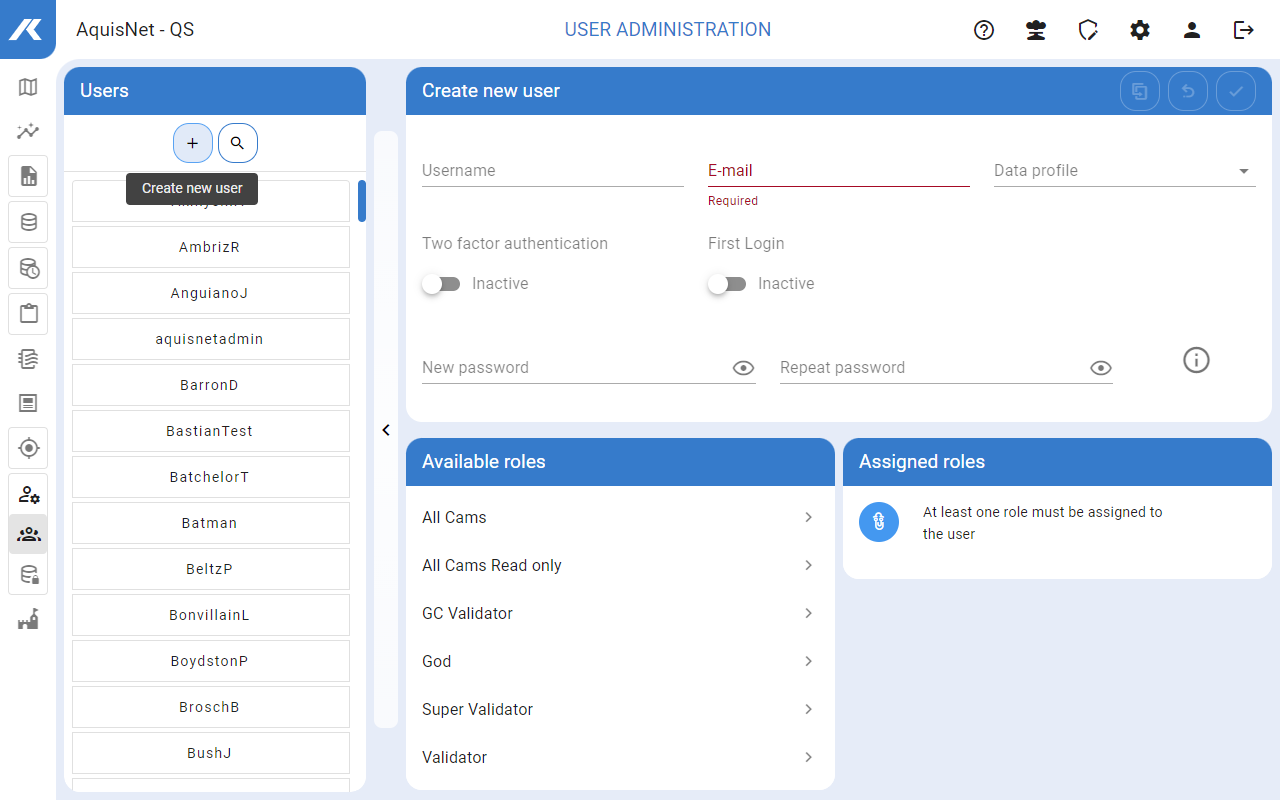Open the user search magnifier icon
1280x800 pixels.
[x=237, y=143]
